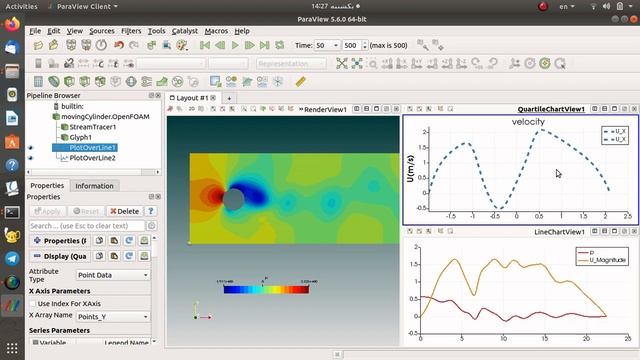Split LineChartView1 vertically

[x=605, y=231]
